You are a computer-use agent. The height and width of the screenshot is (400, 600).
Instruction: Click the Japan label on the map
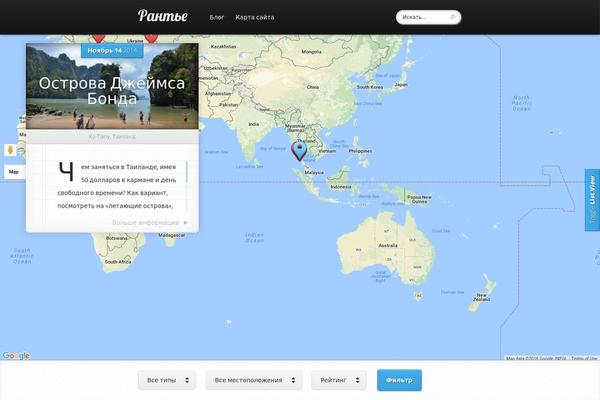point(401,85)
